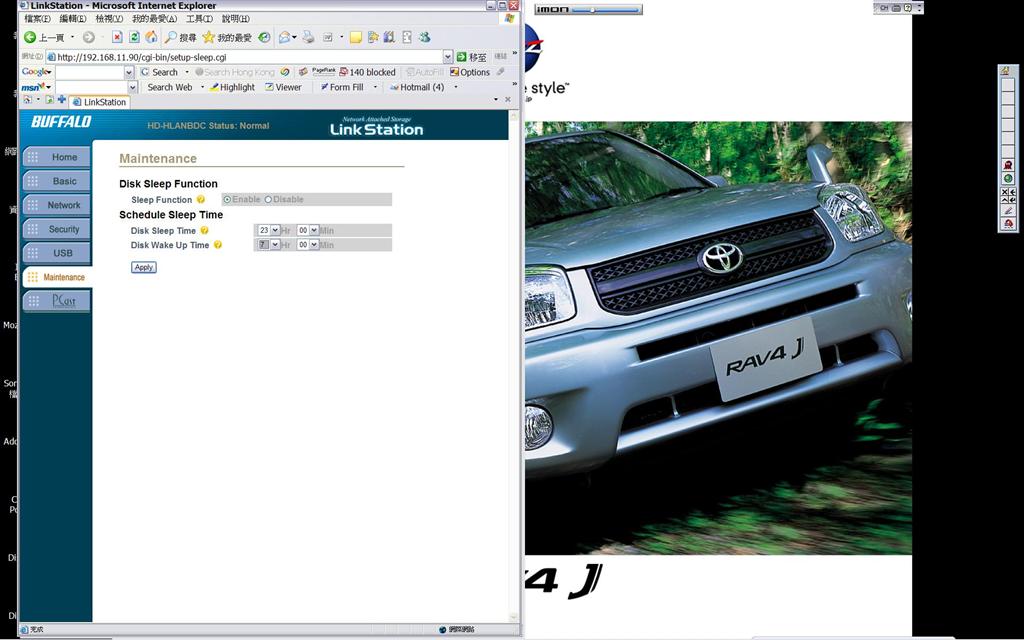Open the Network settings section

click(x=56, y=205)
